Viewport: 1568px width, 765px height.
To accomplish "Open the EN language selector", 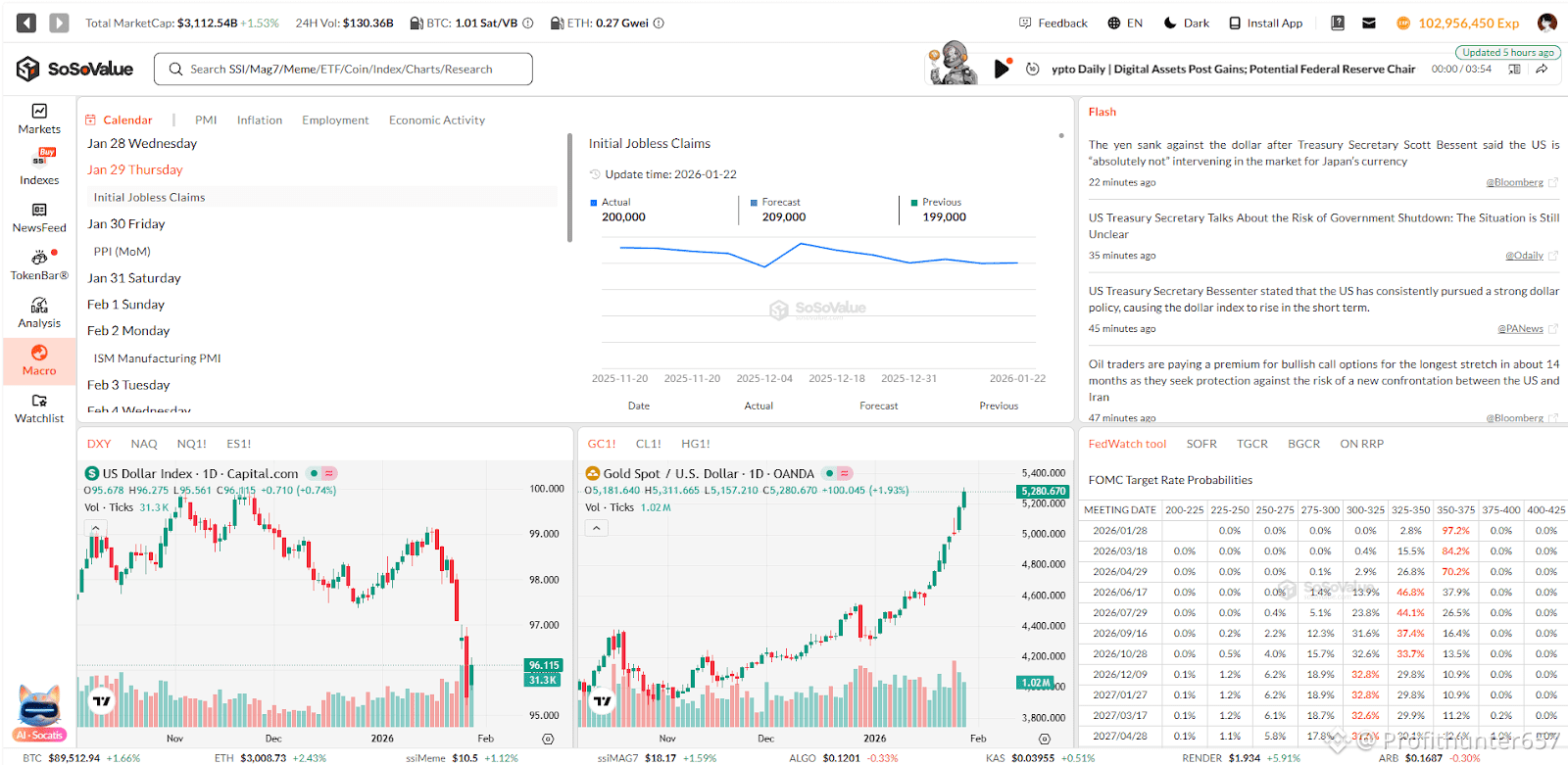I will (x=1125, y=23).
